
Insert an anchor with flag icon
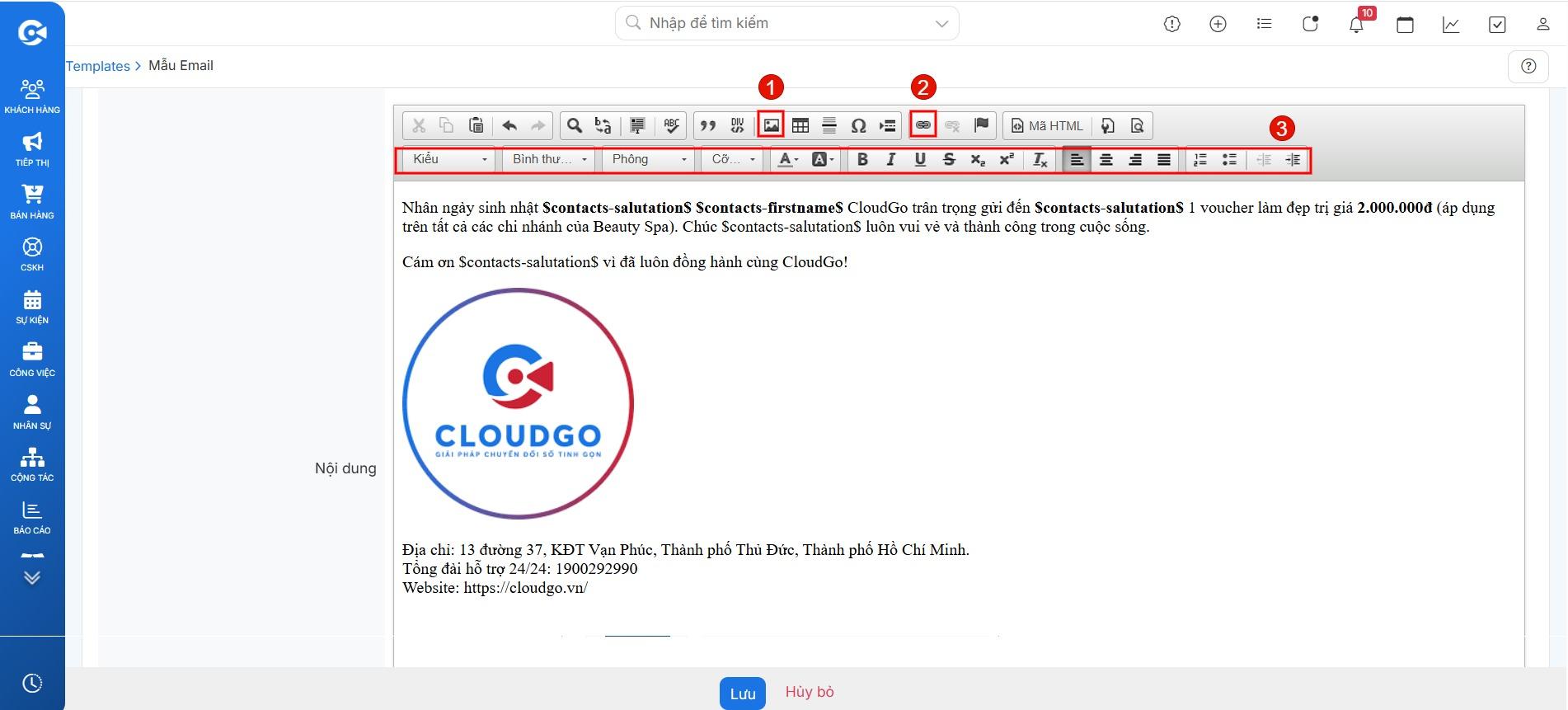(981, 125)
